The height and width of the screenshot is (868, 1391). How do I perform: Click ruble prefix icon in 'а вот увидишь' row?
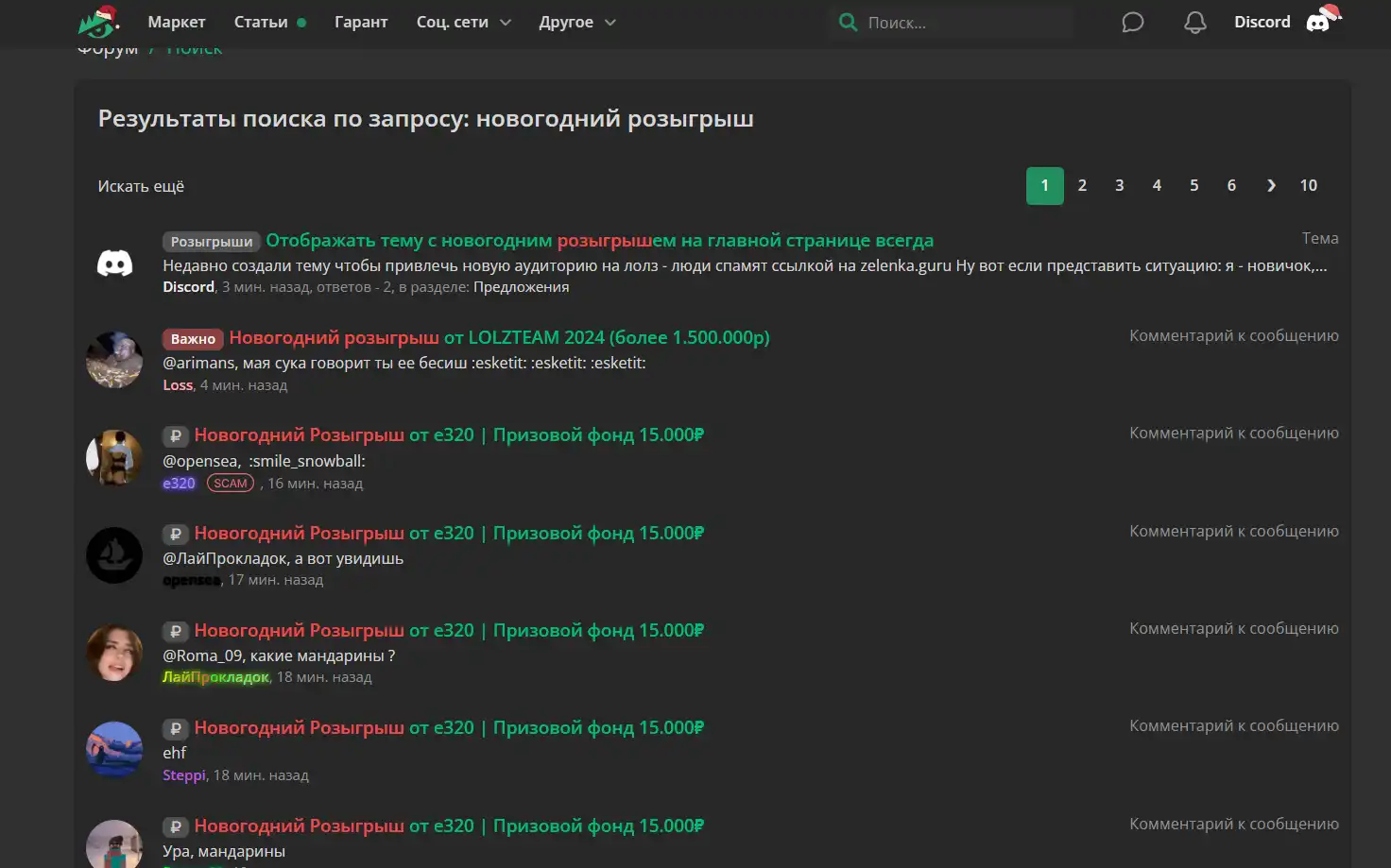[176, 534]
